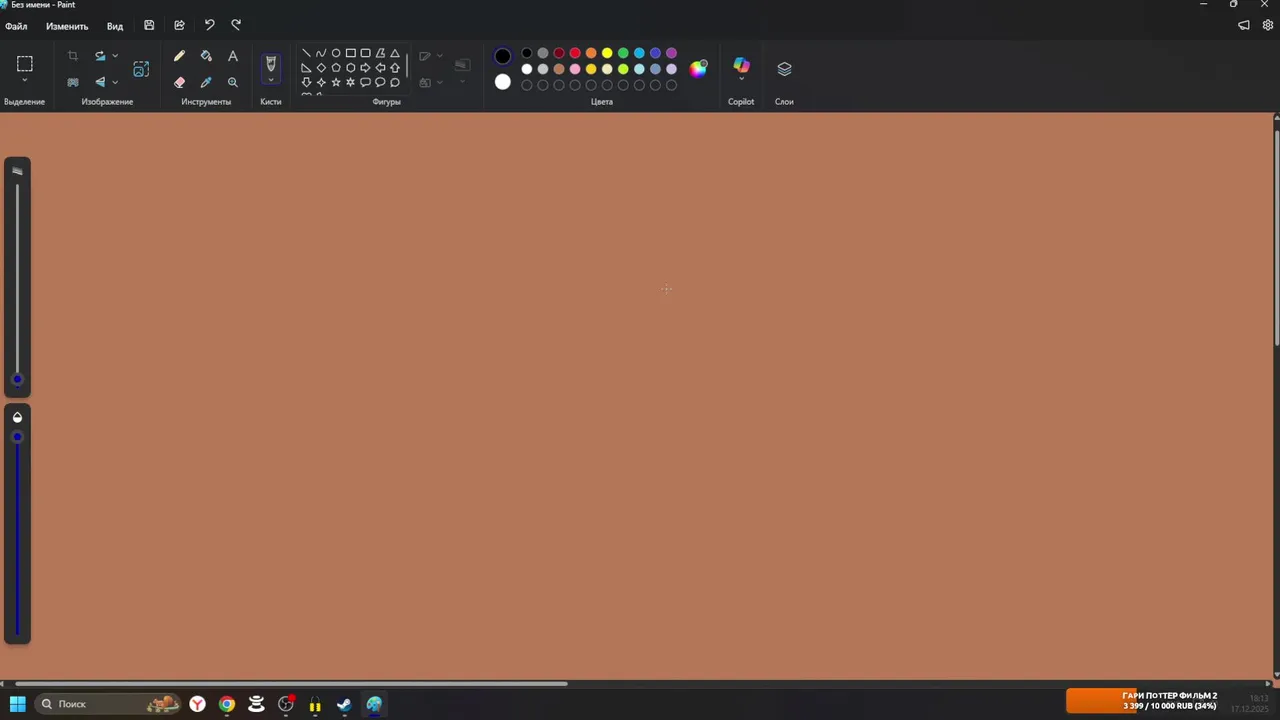Open Steam from taskbar
The width and height of the screenshot is (1280, 720).
pos(344,704)
